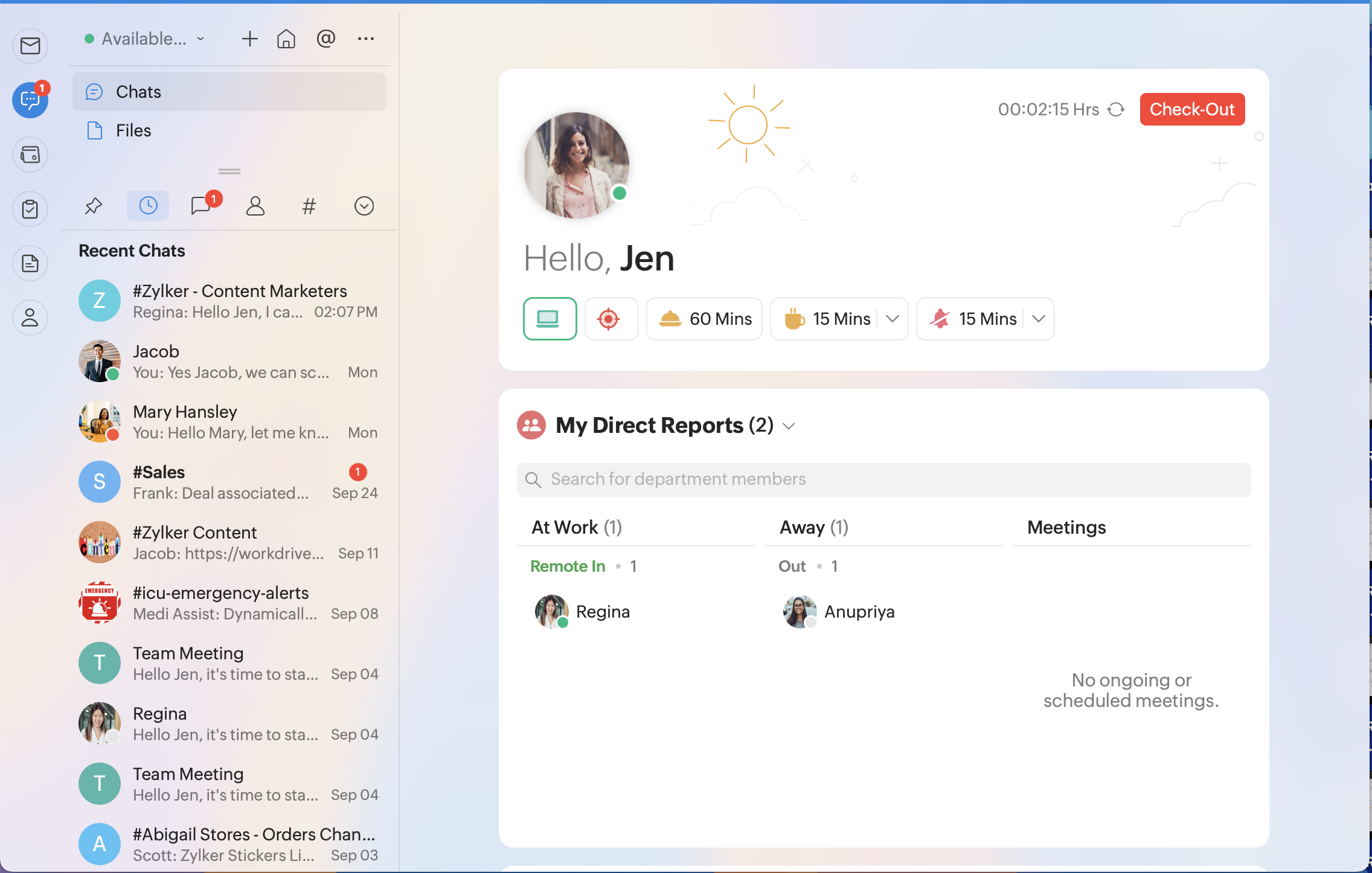Expand the My Direct Reports chevron
Screen dimensions: 1372x873
pos(789,426)
